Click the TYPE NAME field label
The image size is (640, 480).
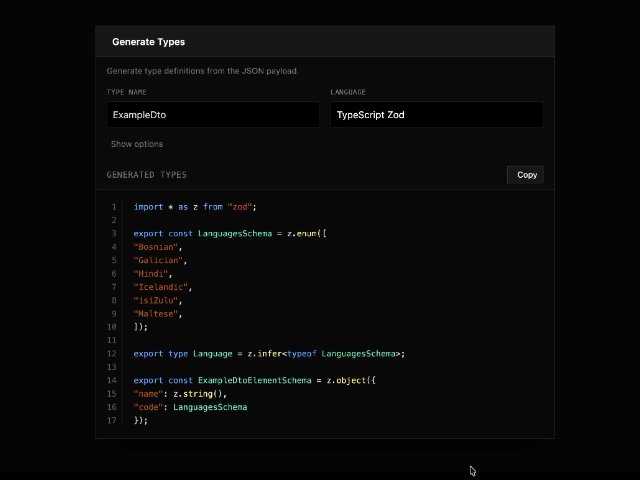point(127,92)
